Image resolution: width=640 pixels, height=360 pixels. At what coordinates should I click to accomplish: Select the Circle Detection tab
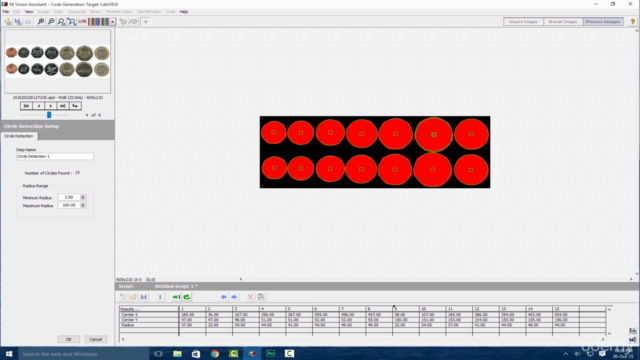coord(19,136)
